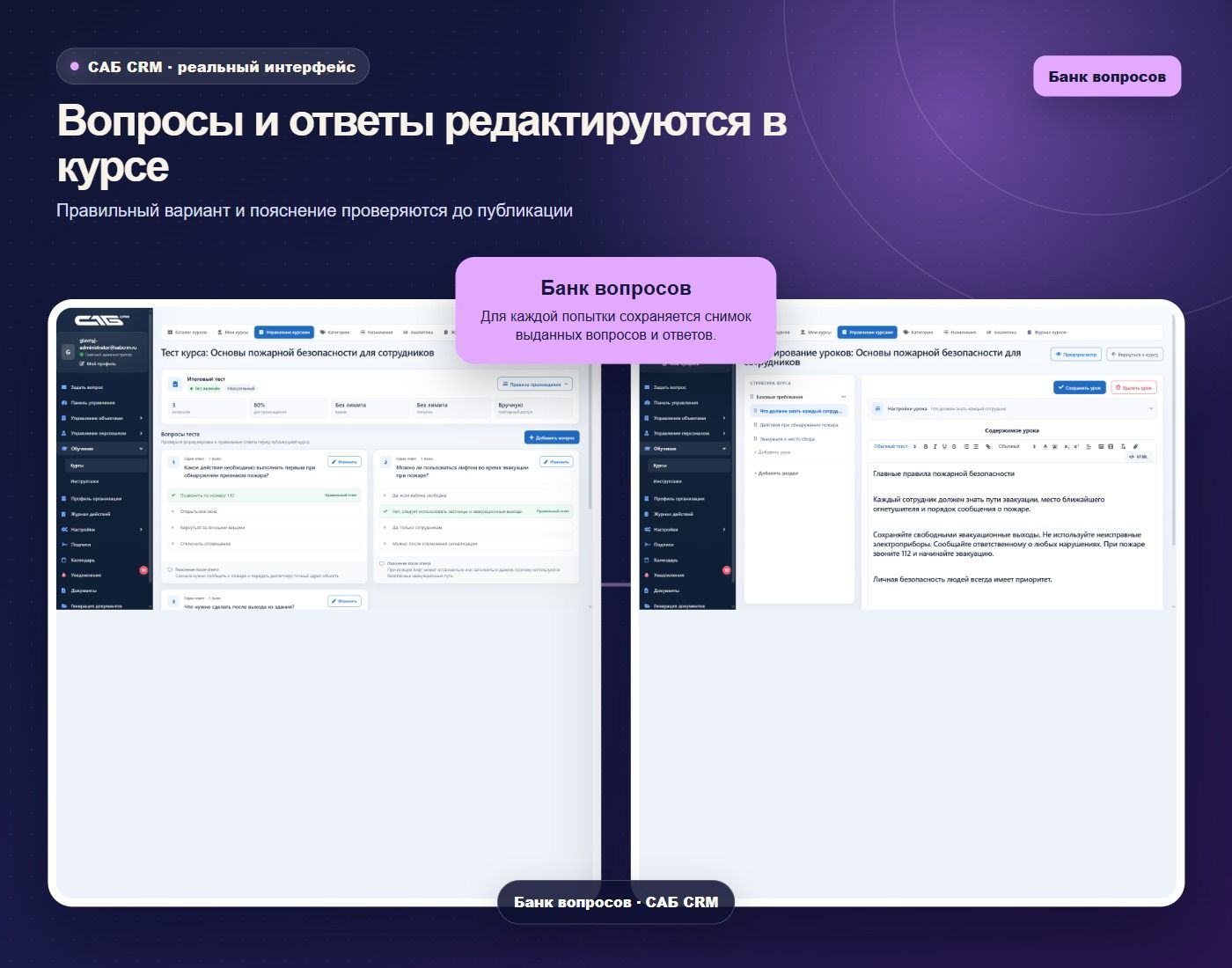Insert a link from the lesson editor toolbar
This screenshot has width=1232, height=968.
988,446
